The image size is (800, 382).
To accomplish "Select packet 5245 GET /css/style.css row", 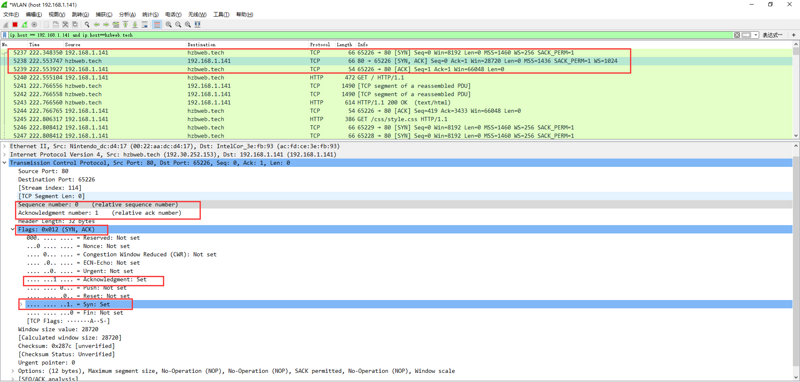I will click(x=397, y=119).
